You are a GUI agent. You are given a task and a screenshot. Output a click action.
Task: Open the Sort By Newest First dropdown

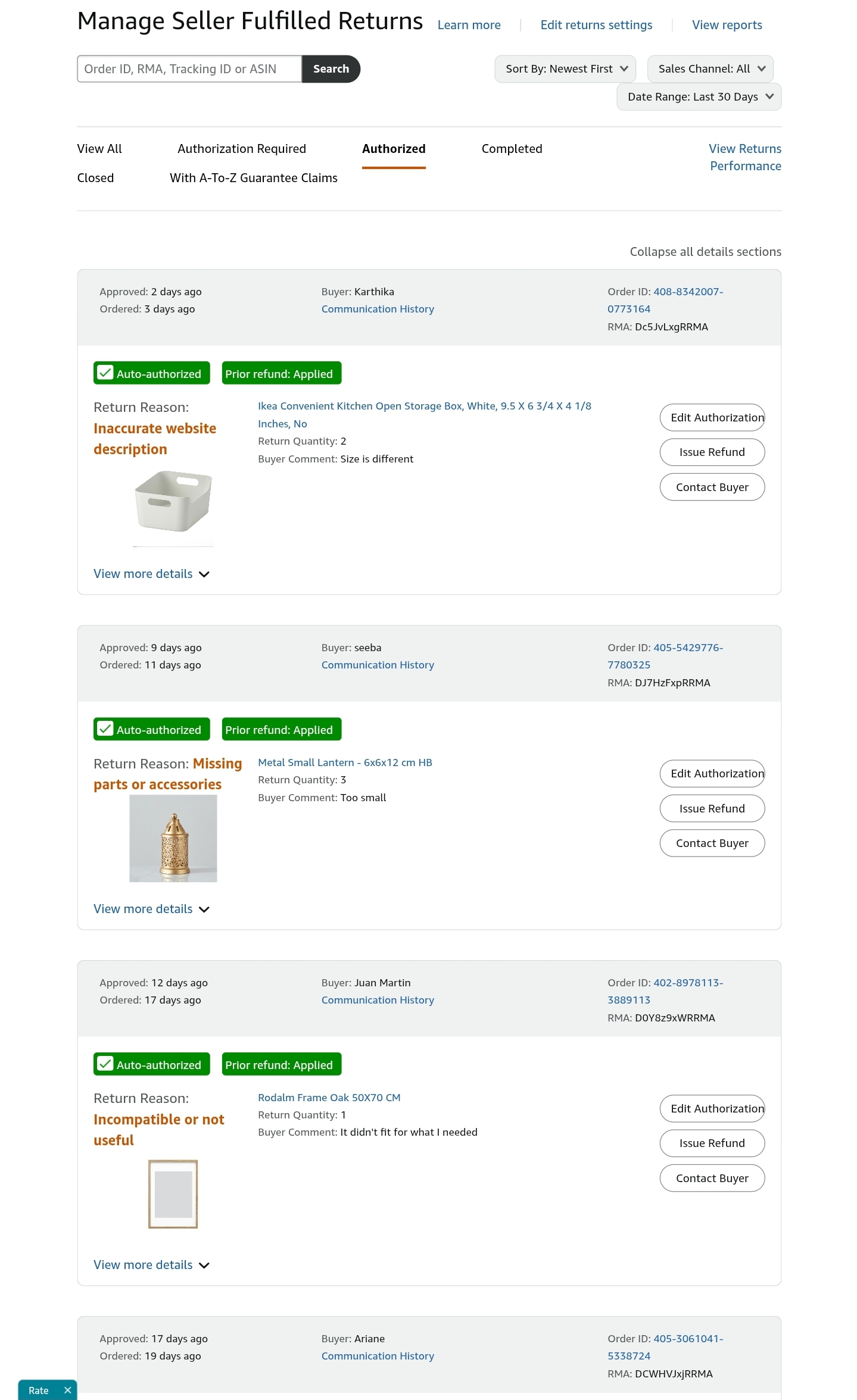[x=565, y=69]
